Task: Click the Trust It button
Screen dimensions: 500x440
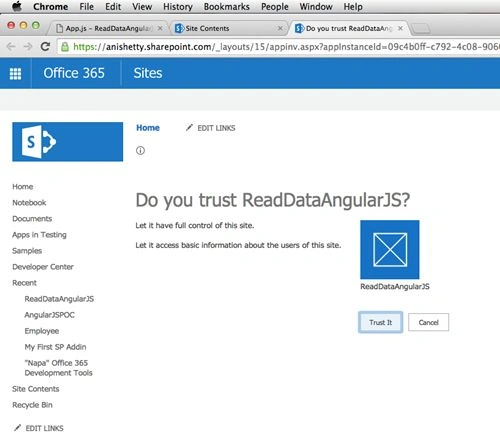Action: pyautogui.click(x=380, y=322)
